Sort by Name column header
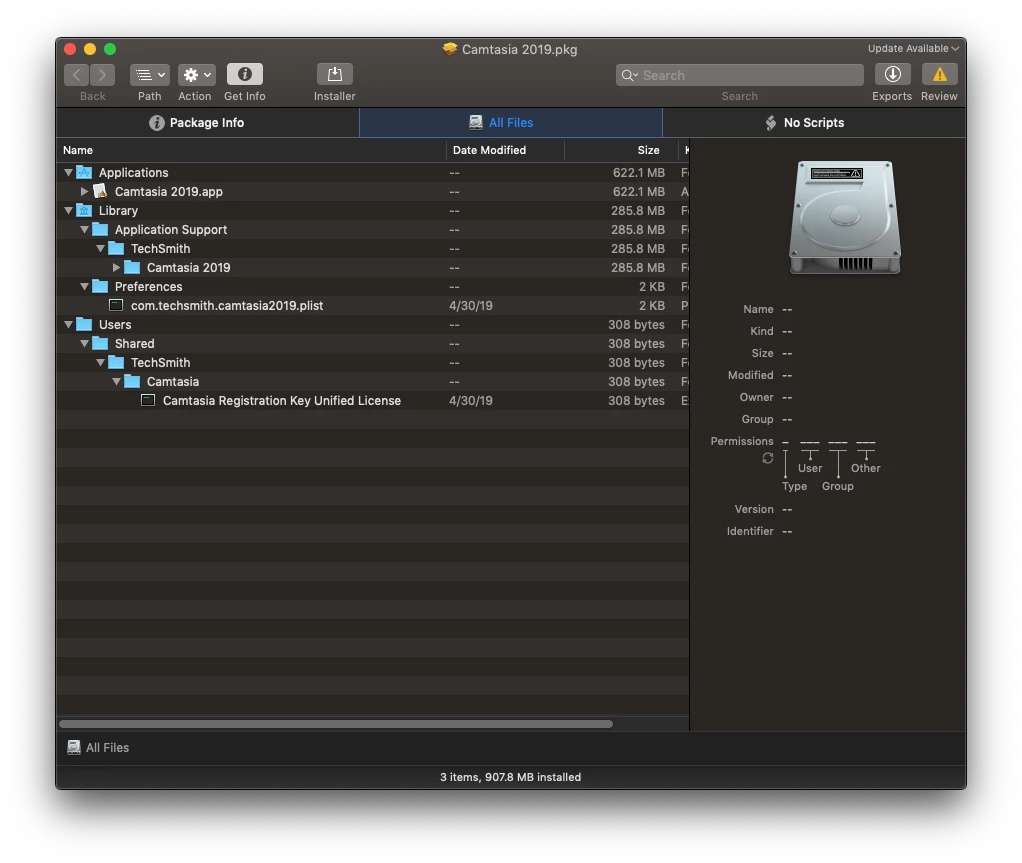The image size is (1022, 863). (251, 150)
